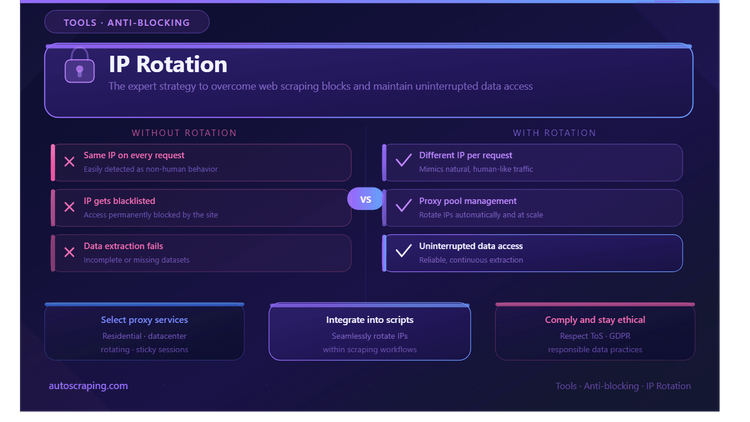The height and width of the screenshot is (422, 750).
Task: Select 'Rotate IPs automatically and at scale' text
Action: pyautogui.click(x=481, y=215)
